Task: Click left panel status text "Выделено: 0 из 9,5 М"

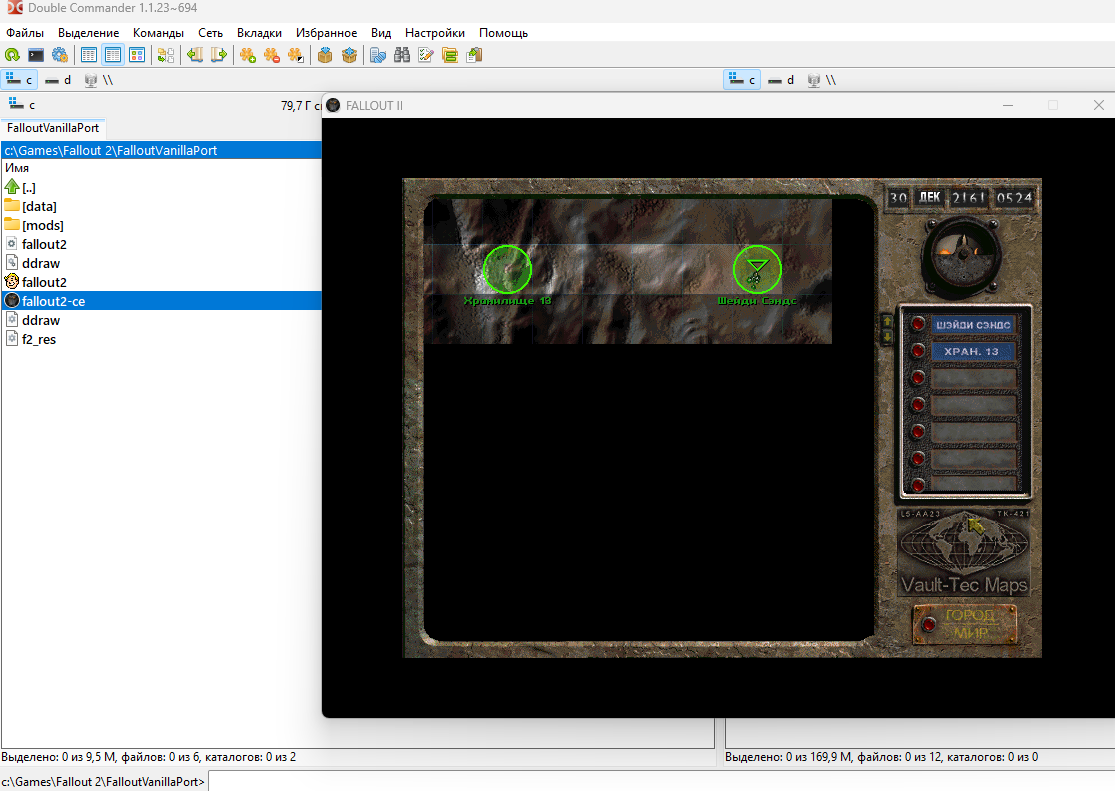Action: click(x=60, y=757)
